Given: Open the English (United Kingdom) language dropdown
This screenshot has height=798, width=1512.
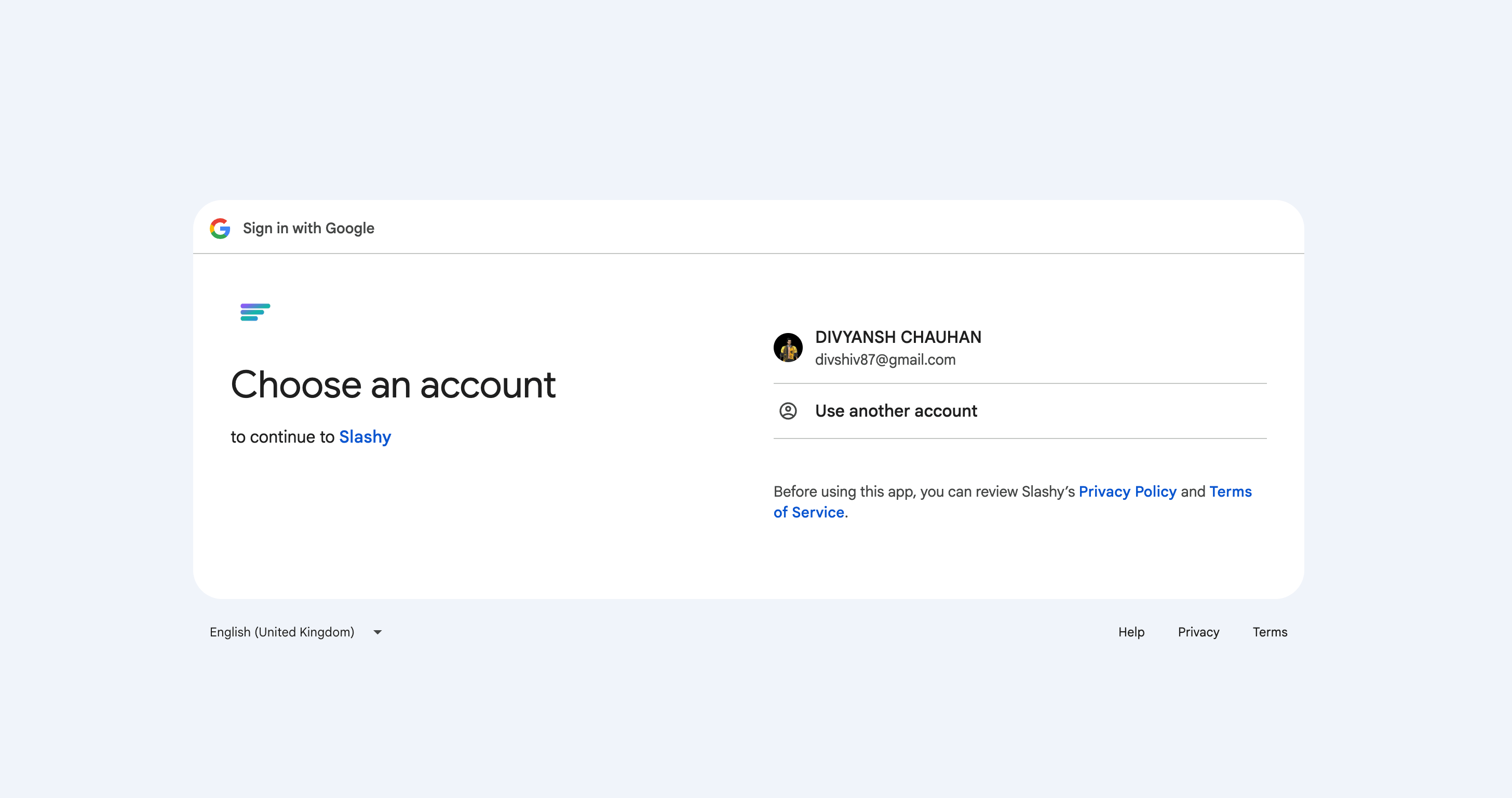Looking at the screenshot, I should (x=296, y=632).
